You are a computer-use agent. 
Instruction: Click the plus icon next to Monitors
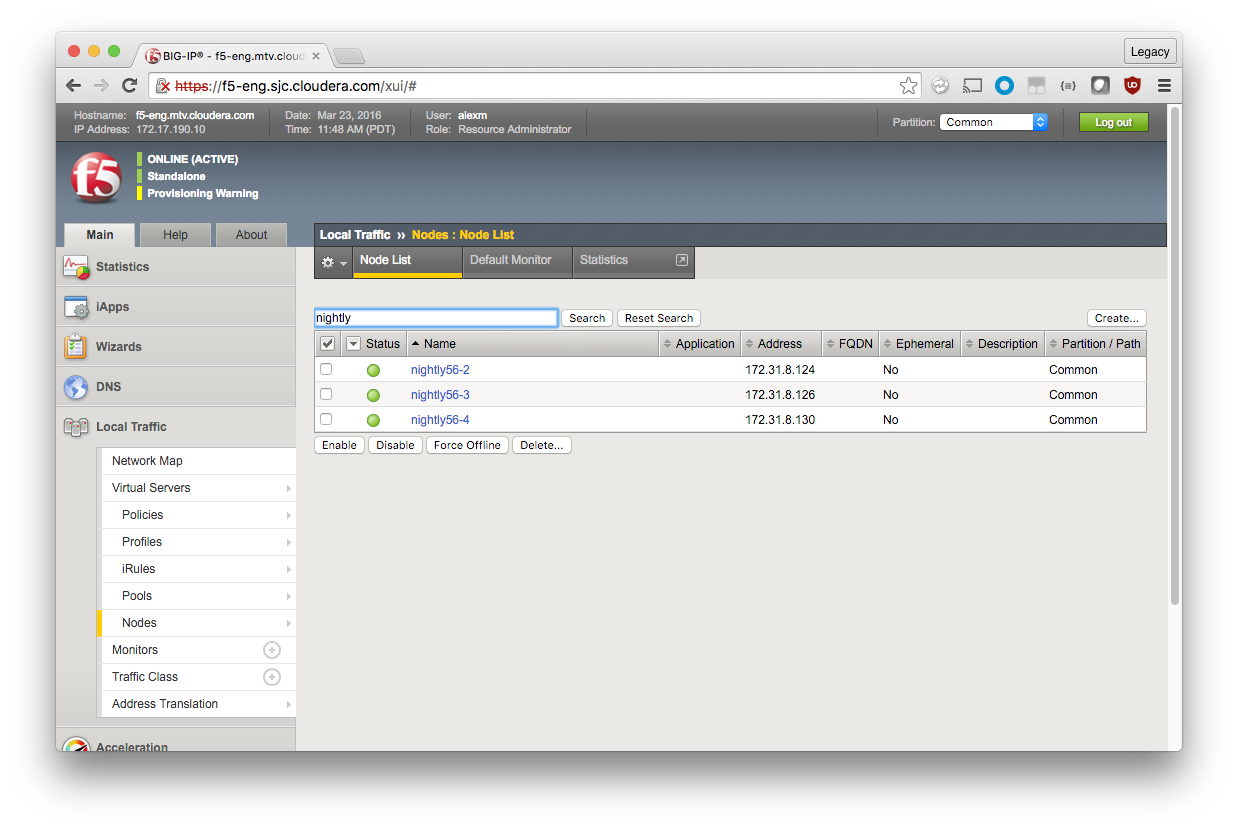(x=271, y=650)
